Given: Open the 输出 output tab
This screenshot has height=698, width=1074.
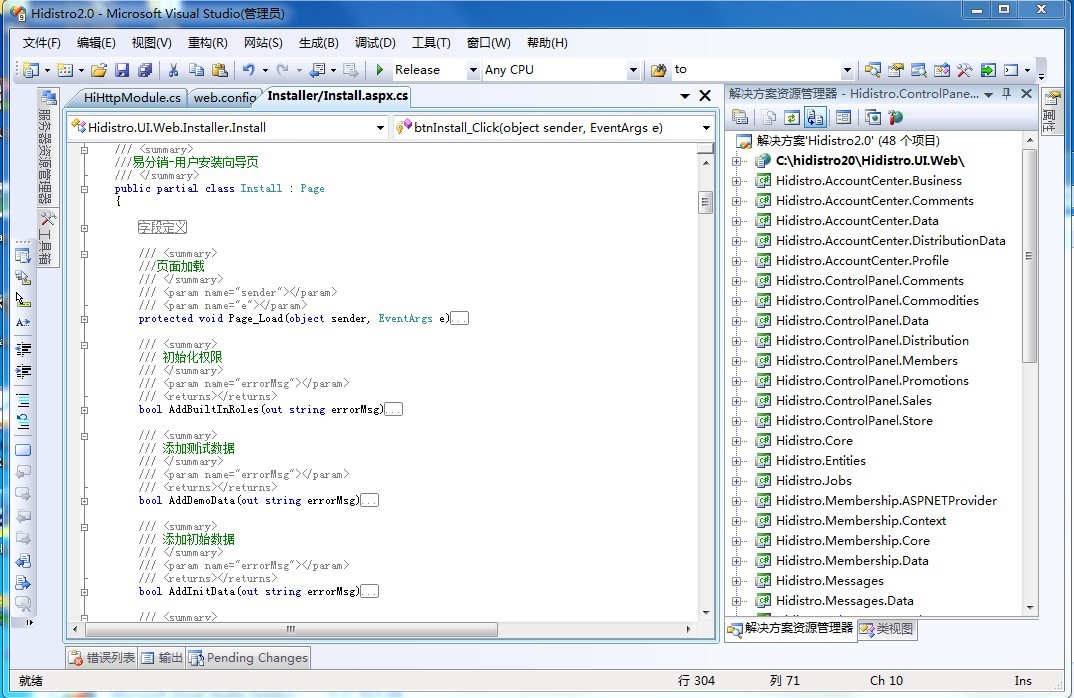Looking at the screenshot, I should [162, 658].
